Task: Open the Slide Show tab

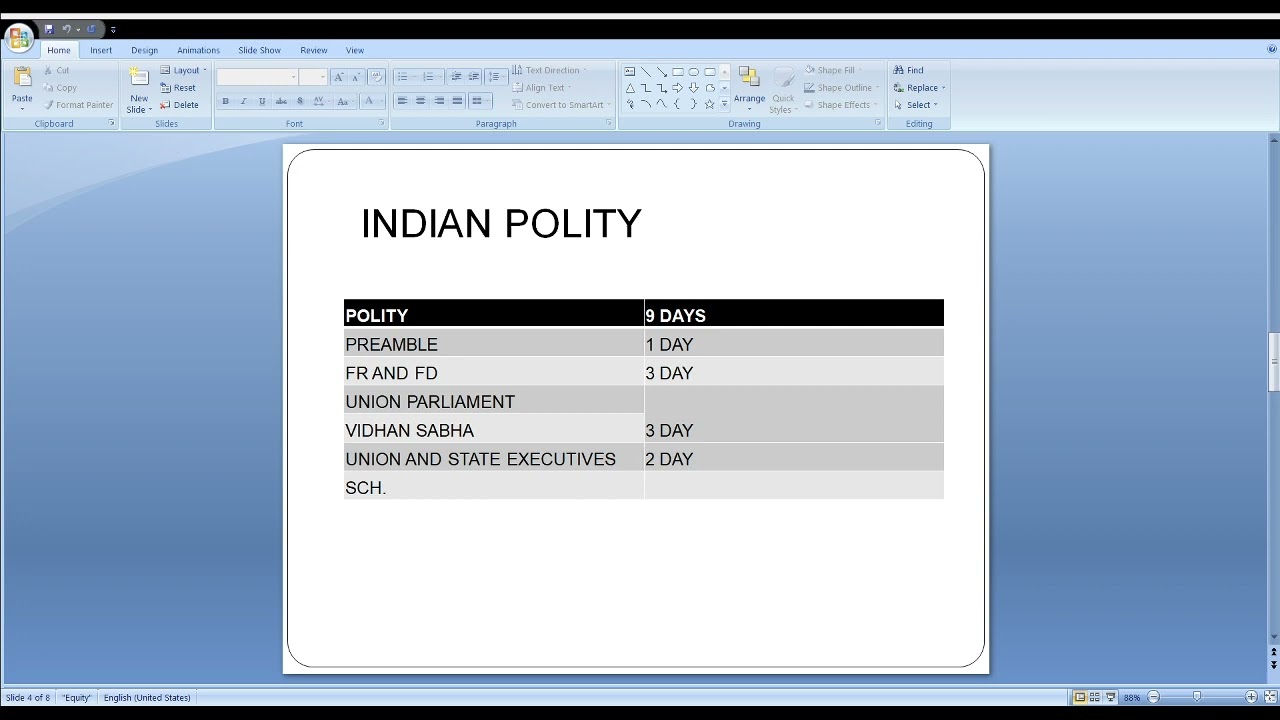Action: click(259, 50)
